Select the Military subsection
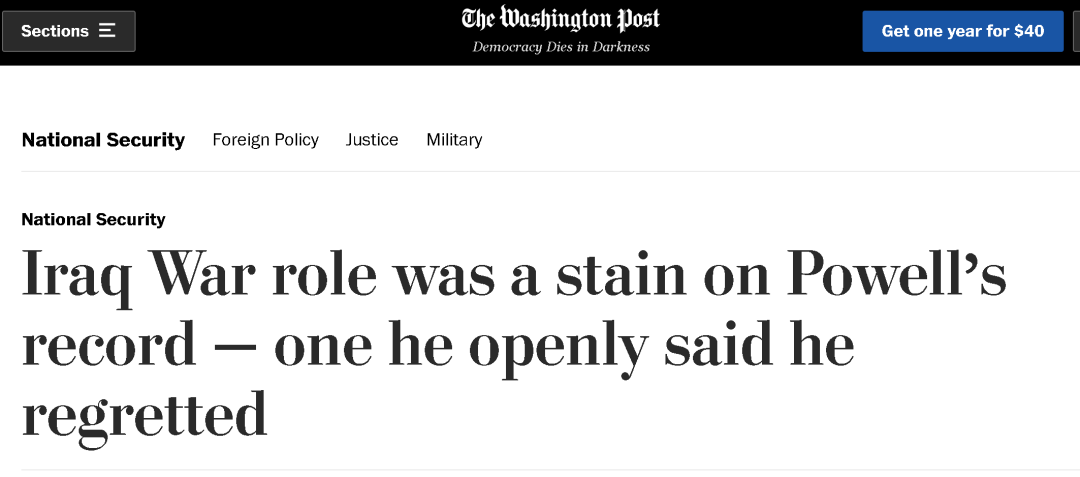The image size is (1080, 477). pyautogui.click(x=454, y=140)
